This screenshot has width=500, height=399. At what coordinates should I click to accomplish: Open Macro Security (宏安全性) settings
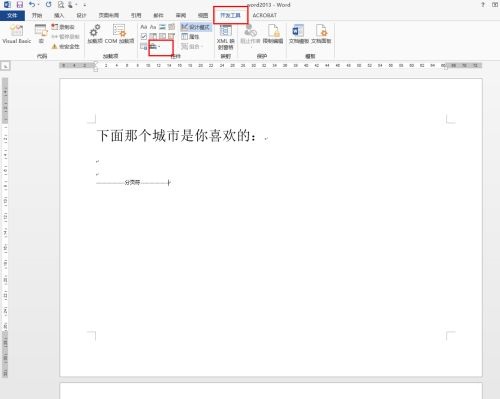(x=66, y=46)
